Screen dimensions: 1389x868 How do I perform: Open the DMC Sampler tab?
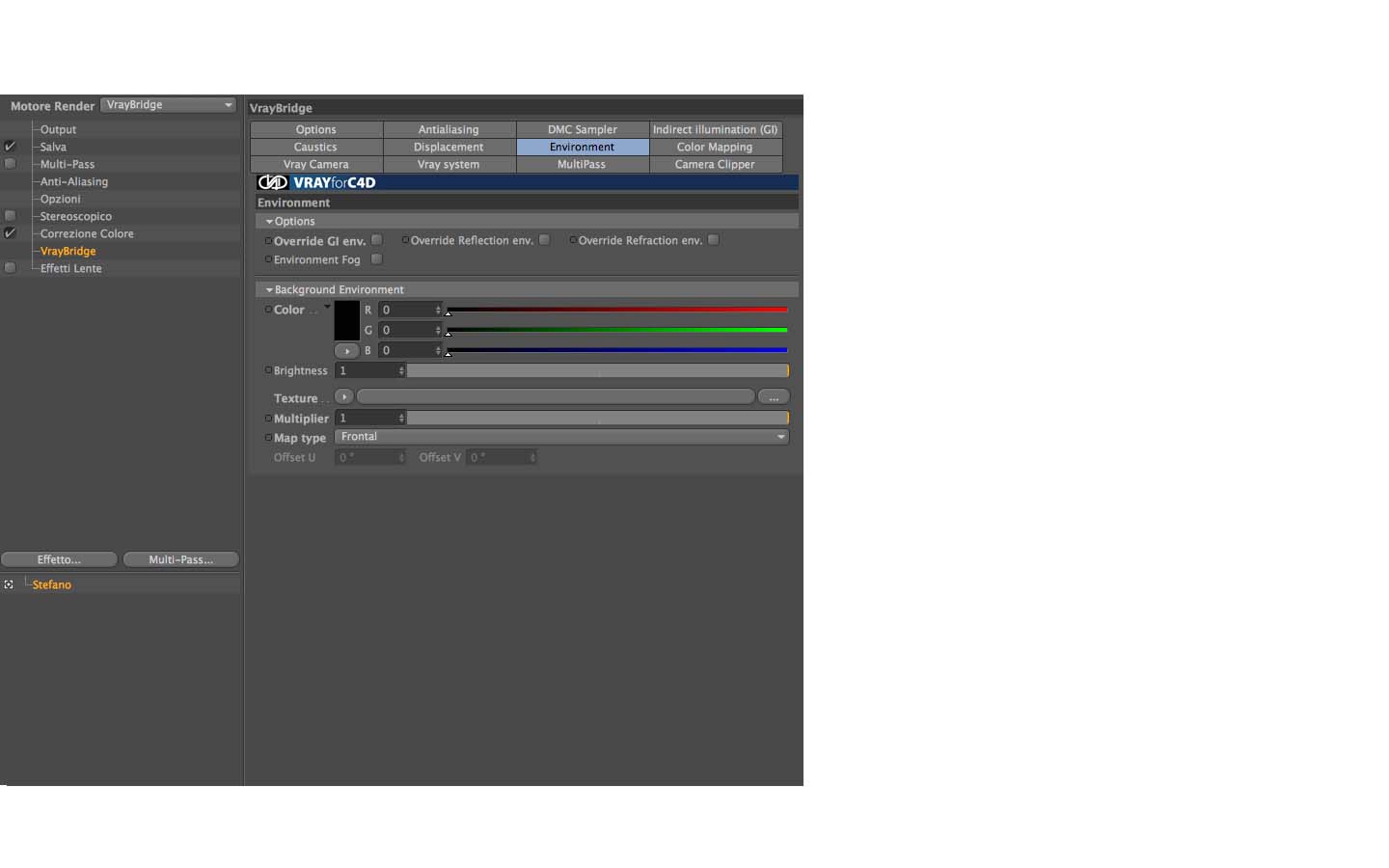(583, 129)
